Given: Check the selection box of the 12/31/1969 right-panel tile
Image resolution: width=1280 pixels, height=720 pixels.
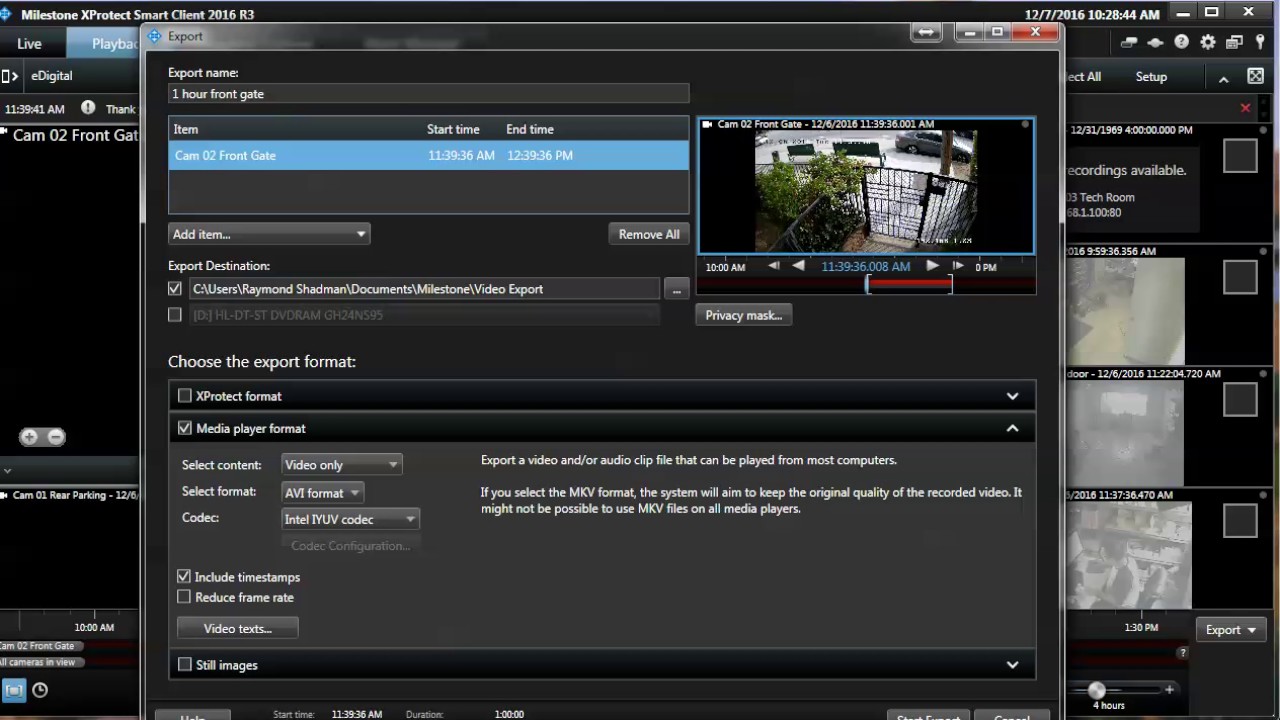Looking at the screenshot, I should pyautogui.click(x=1240, y=156).
